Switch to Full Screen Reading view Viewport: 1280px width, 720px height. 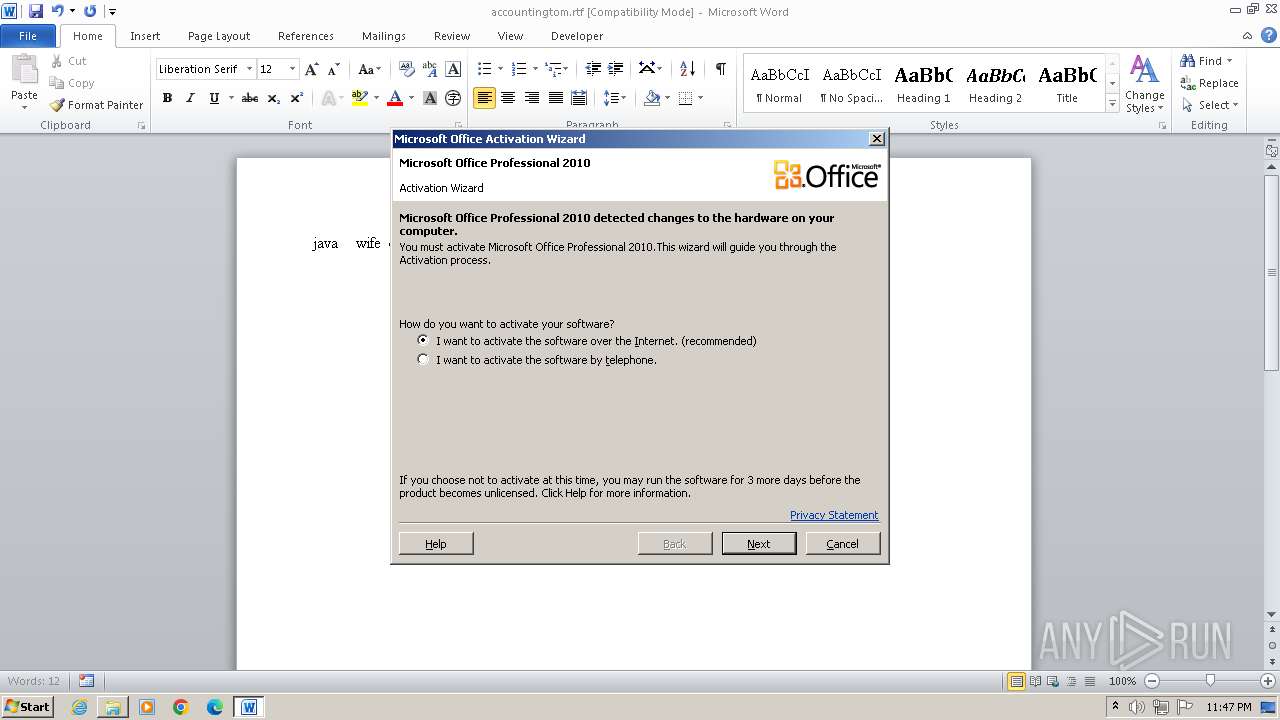pos(1034,681)
